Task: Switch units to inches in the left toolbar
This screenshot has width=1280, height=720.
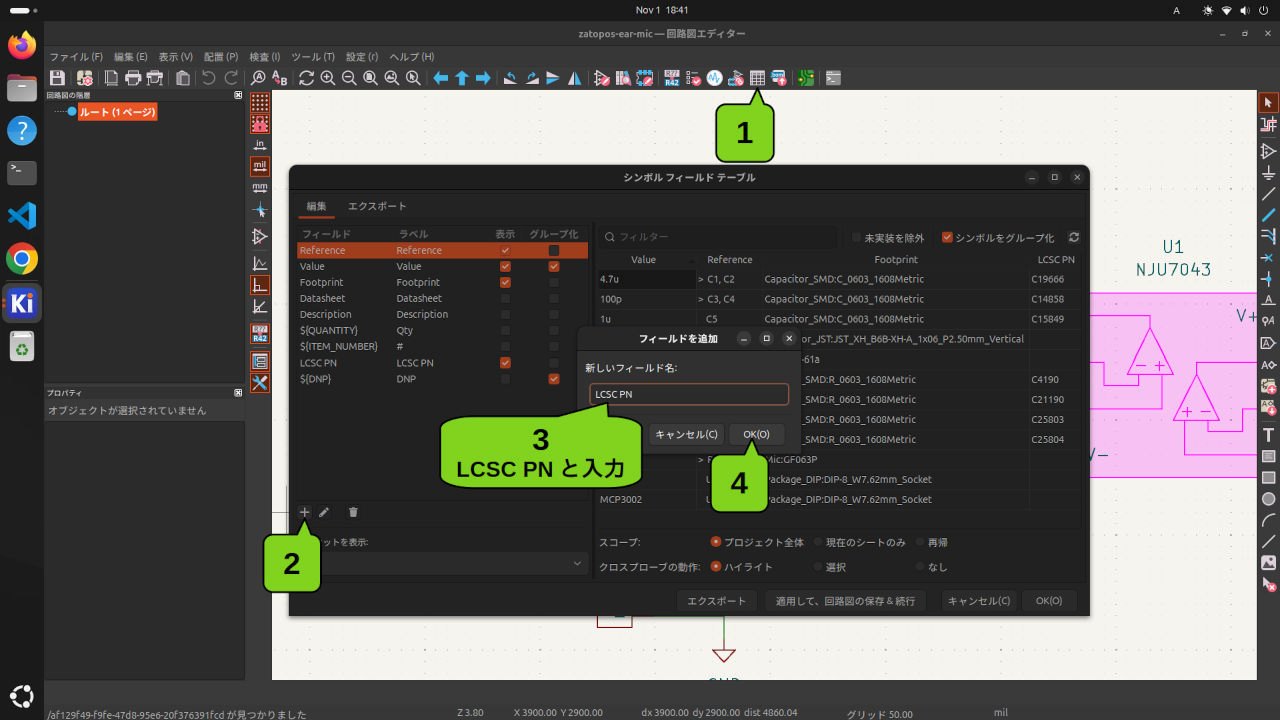Action: (x=260, y=145)
